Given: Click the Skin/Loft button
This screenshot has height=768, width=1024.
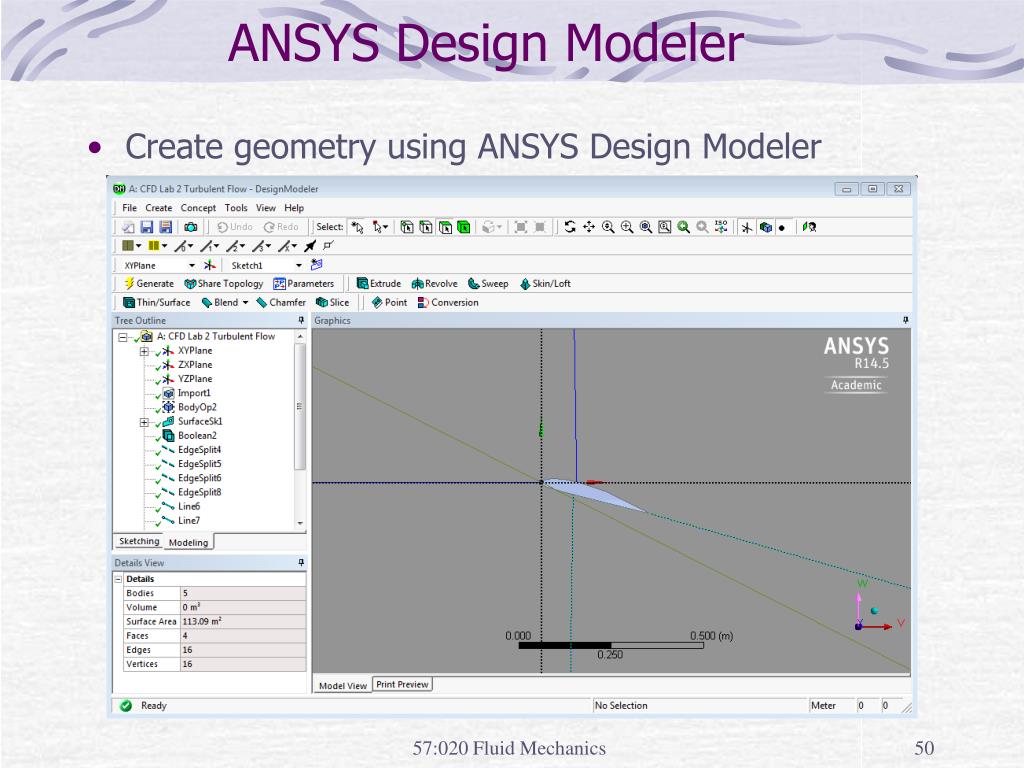Looking at the screenshot, I should pyautogui.click(x=545, y=283).
